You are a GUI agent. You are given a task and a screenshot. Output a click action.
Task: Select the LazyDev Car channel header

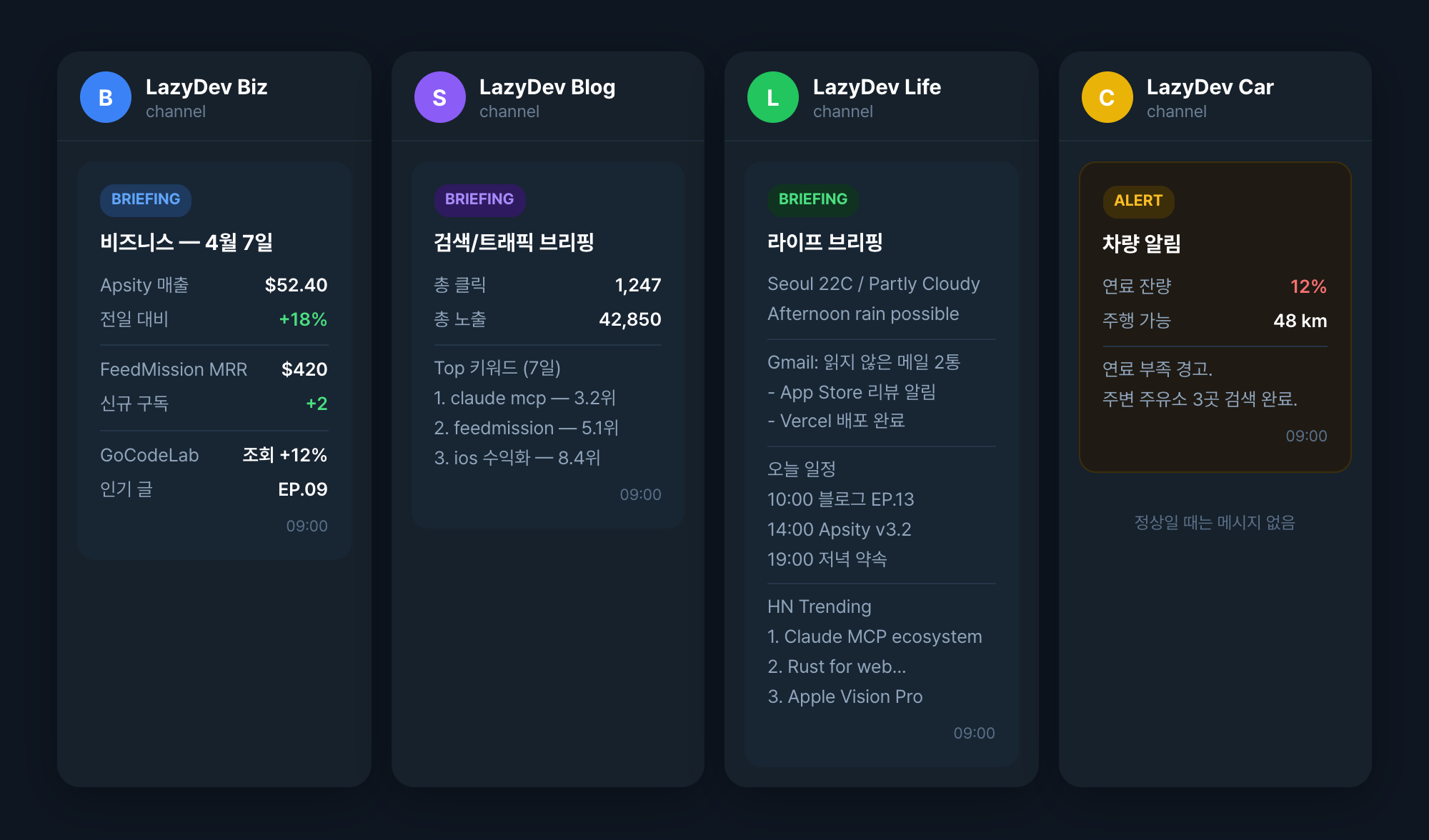coord(1210,87)
